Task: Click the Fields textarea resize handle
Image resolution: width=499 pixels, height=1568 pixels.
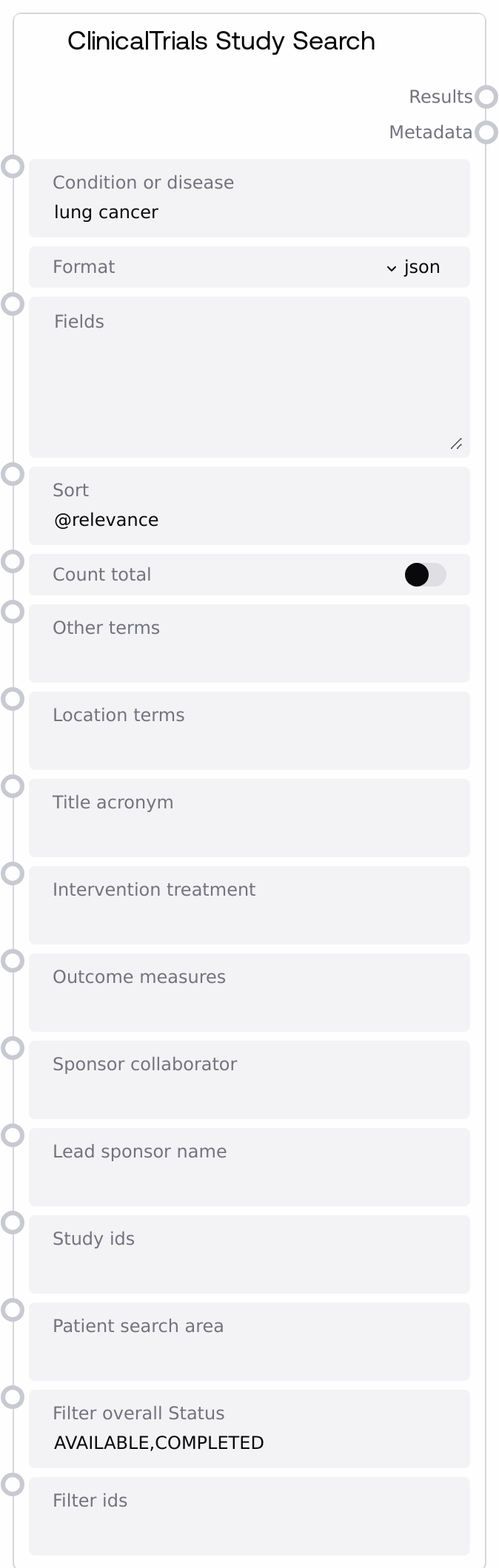Action: (x=457, y=444)
